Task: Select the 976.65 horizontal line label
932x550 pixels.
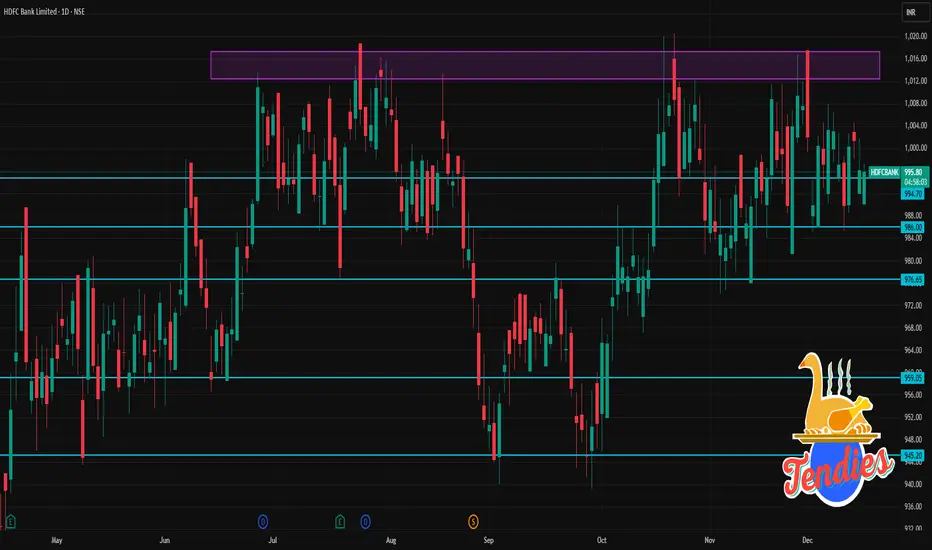Action: (x=912, y=279)
